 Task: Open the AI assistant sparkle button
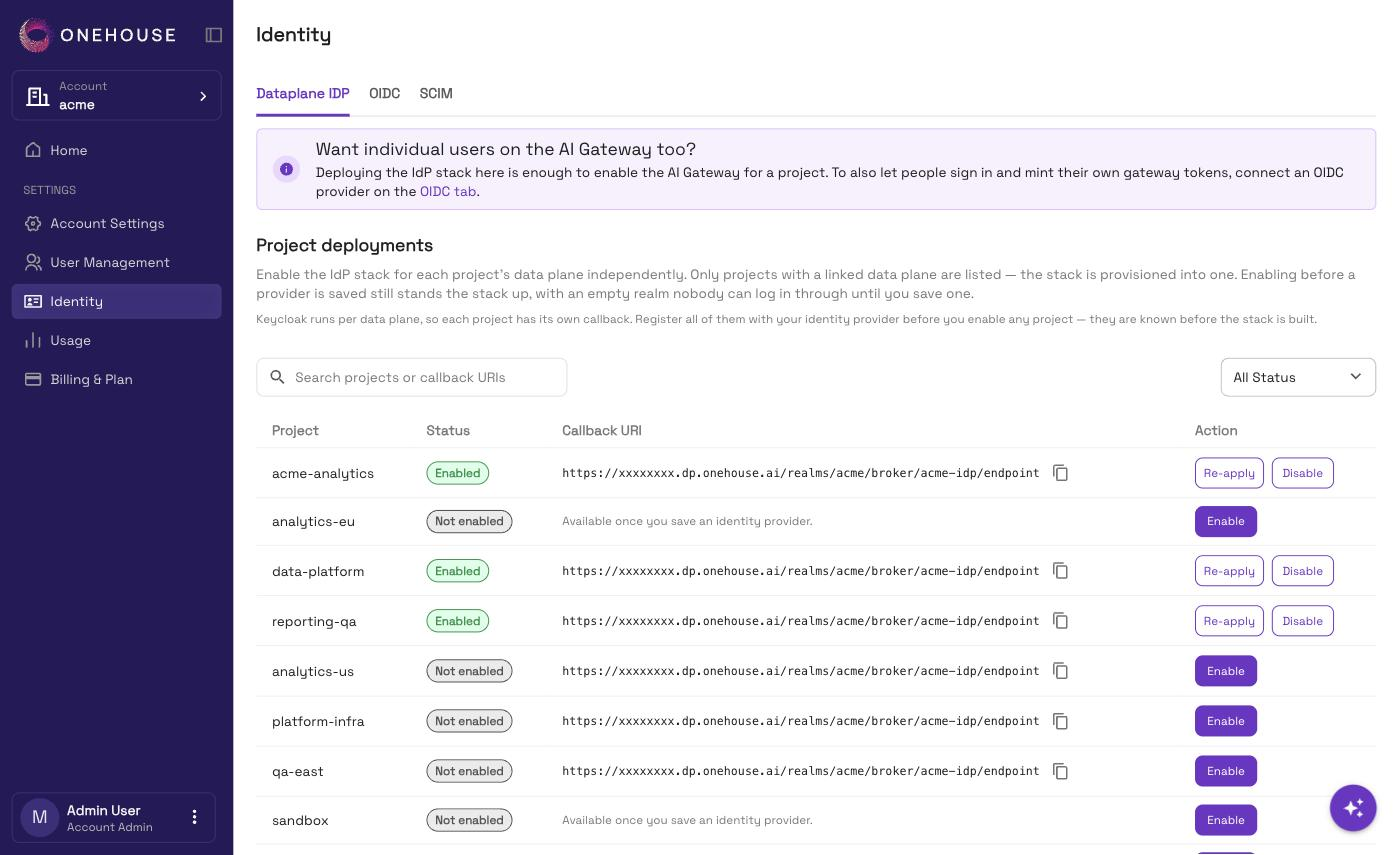1353,807
